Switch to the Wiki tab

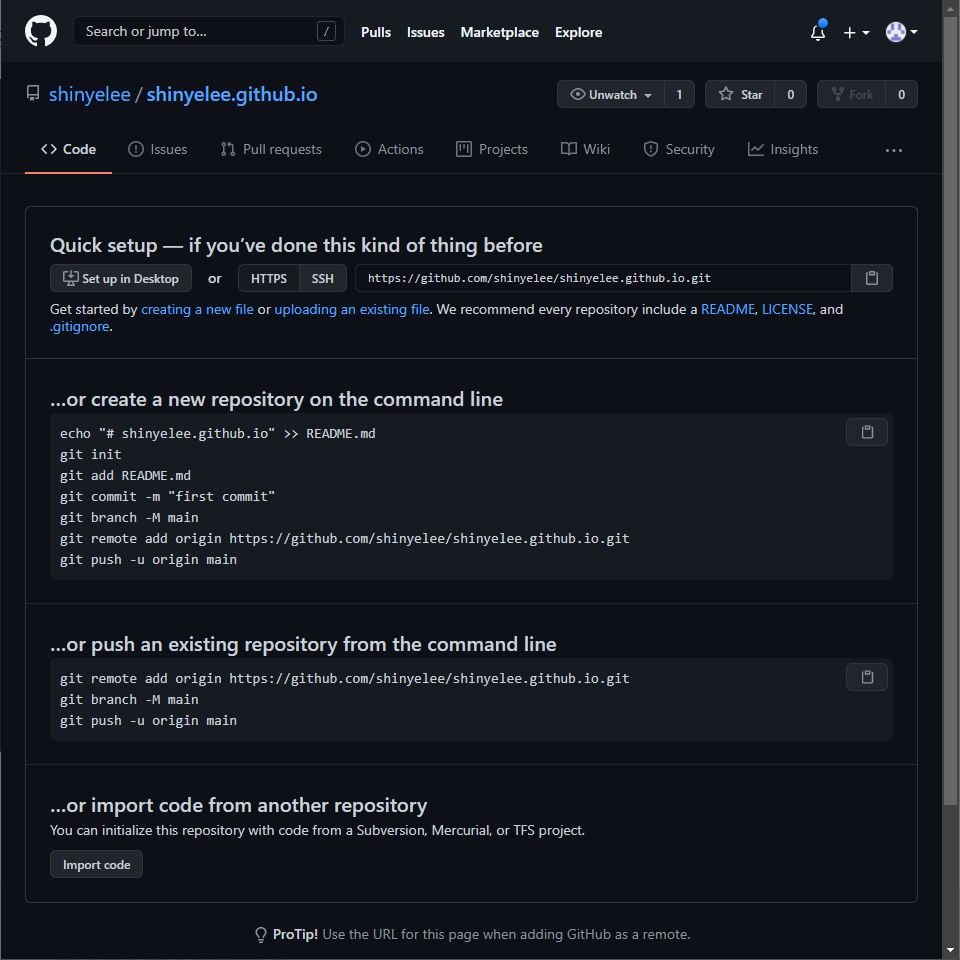click(585, 149)
